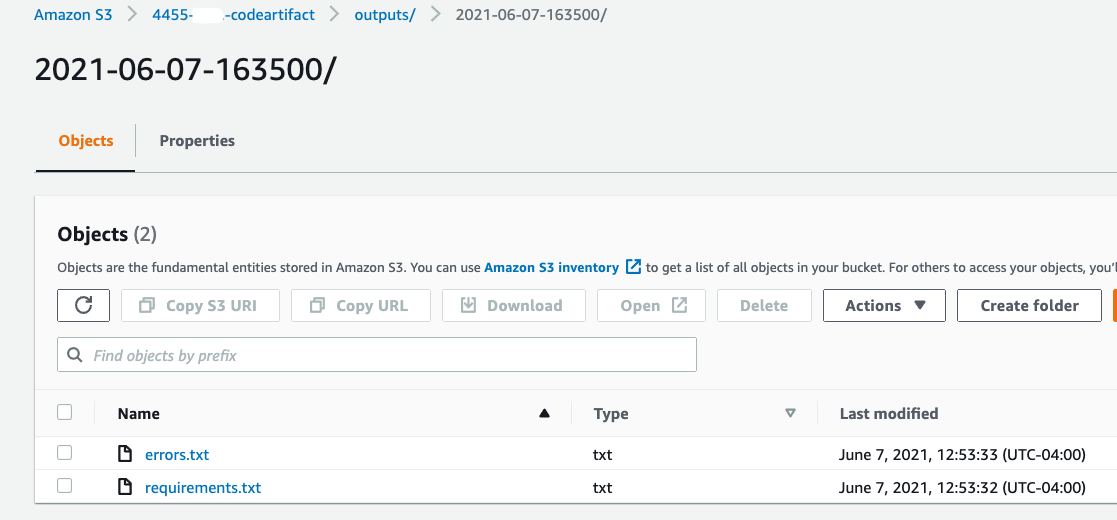Click the file icon next to errors.txt

pos(125,454)
